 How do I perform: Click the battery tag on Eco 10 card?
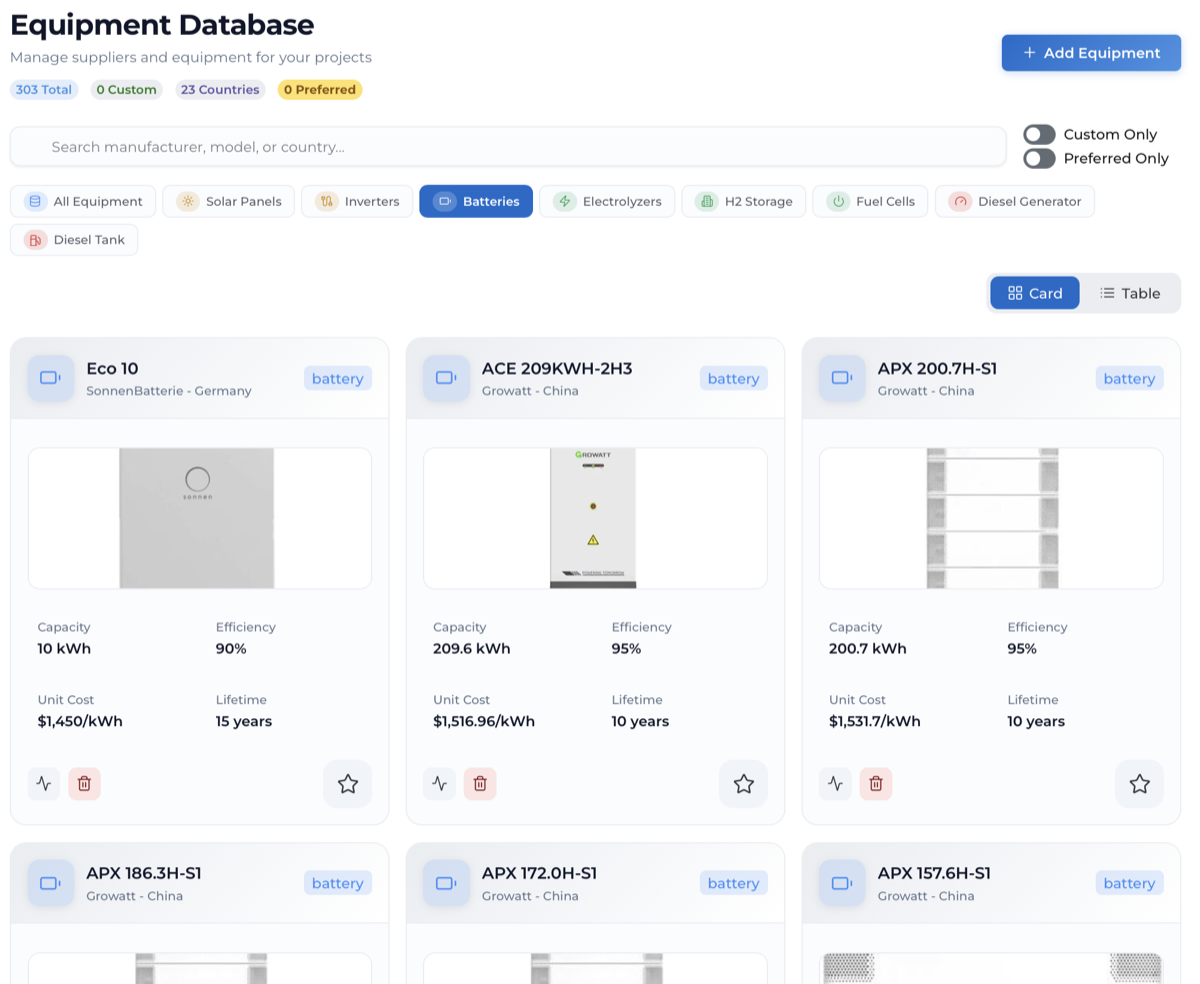[x=338, y=378]
